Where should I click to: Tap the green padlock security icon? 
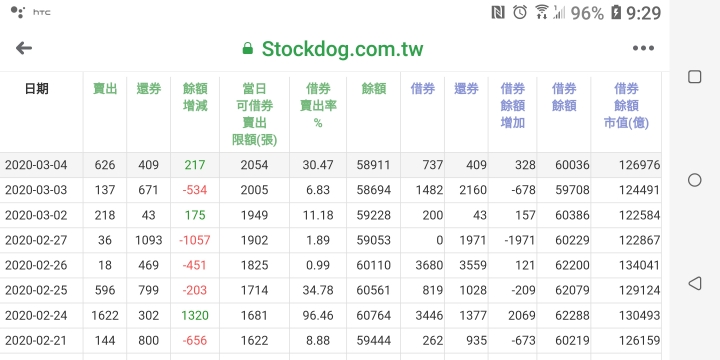(248, 48)
